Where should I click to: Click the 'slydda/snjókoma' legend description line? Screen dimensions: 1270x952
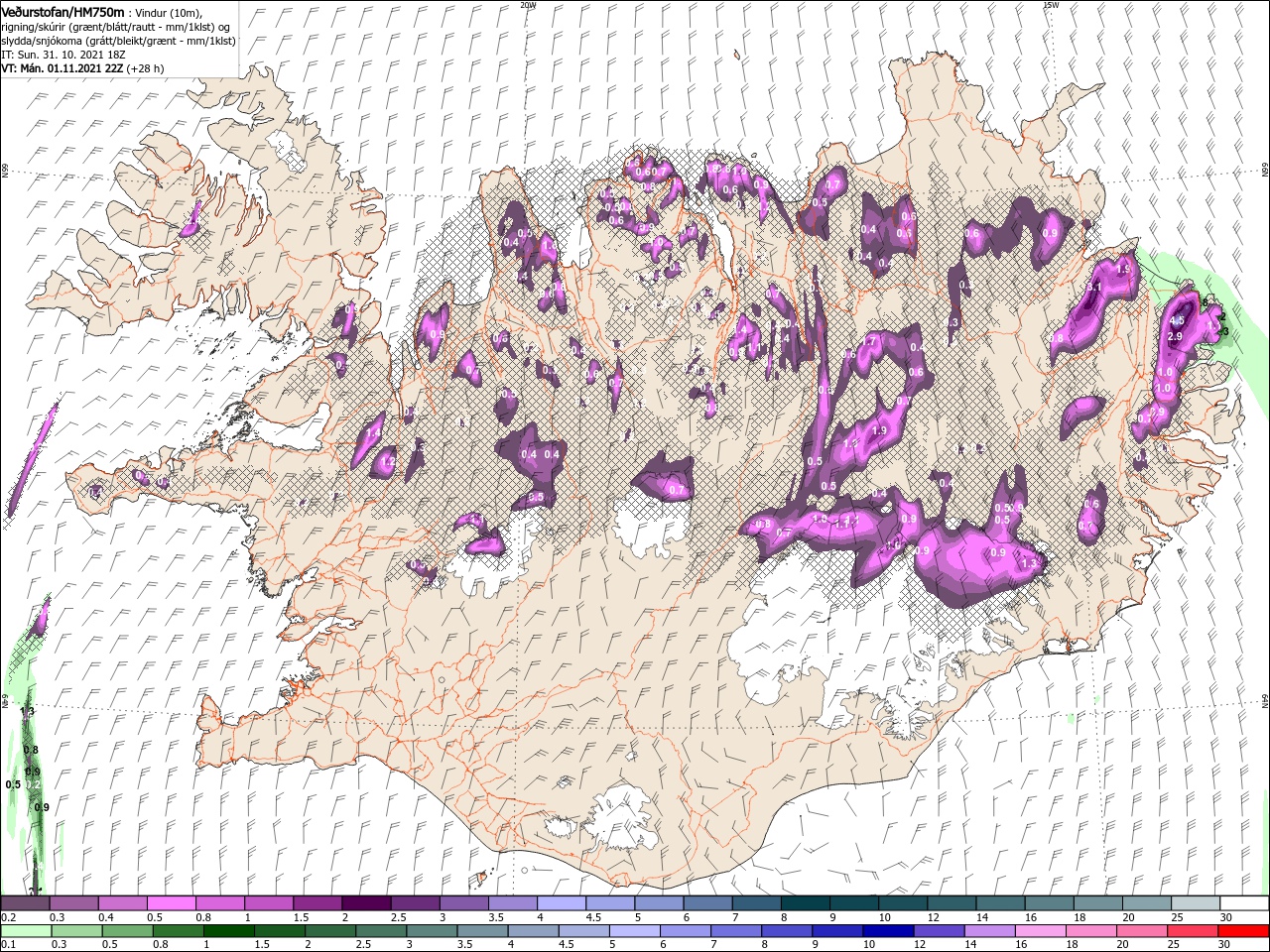pyautogui.click(x=117, y=41)
